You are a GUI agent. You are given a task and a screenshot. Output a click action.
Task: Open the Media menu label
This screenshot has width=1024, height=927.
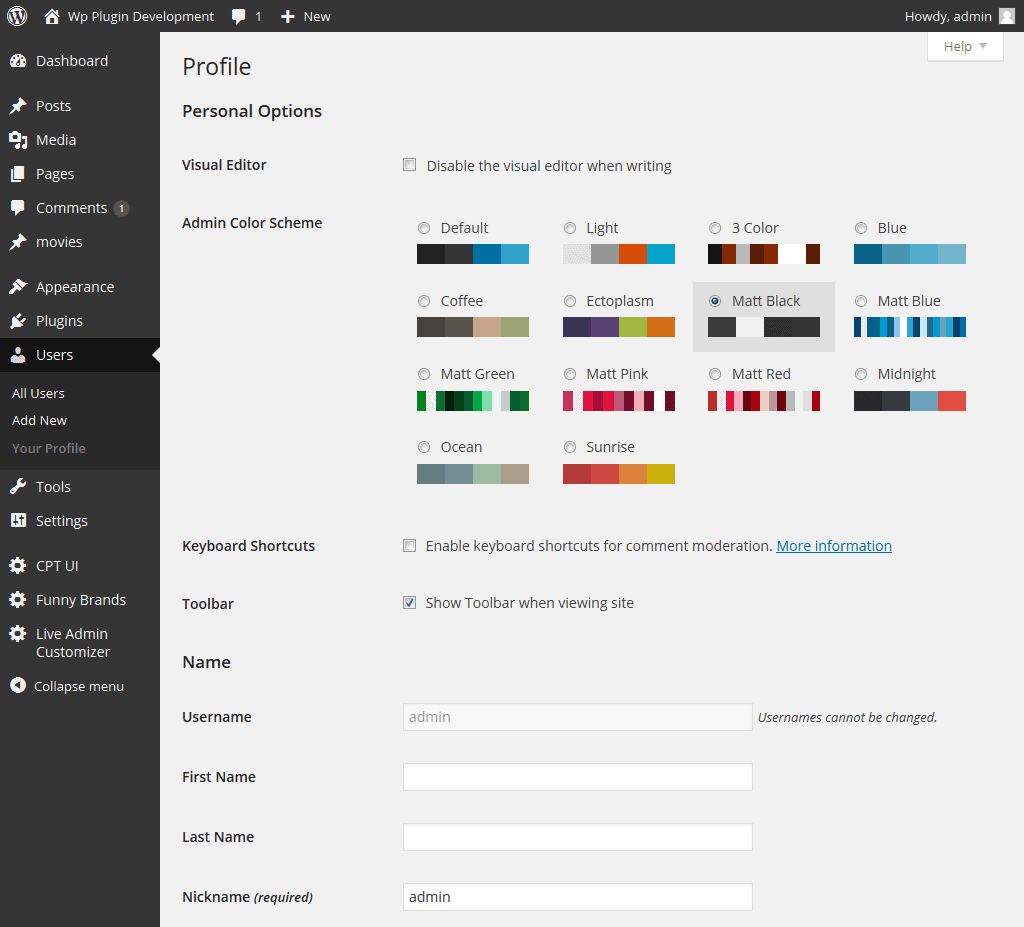56,140
